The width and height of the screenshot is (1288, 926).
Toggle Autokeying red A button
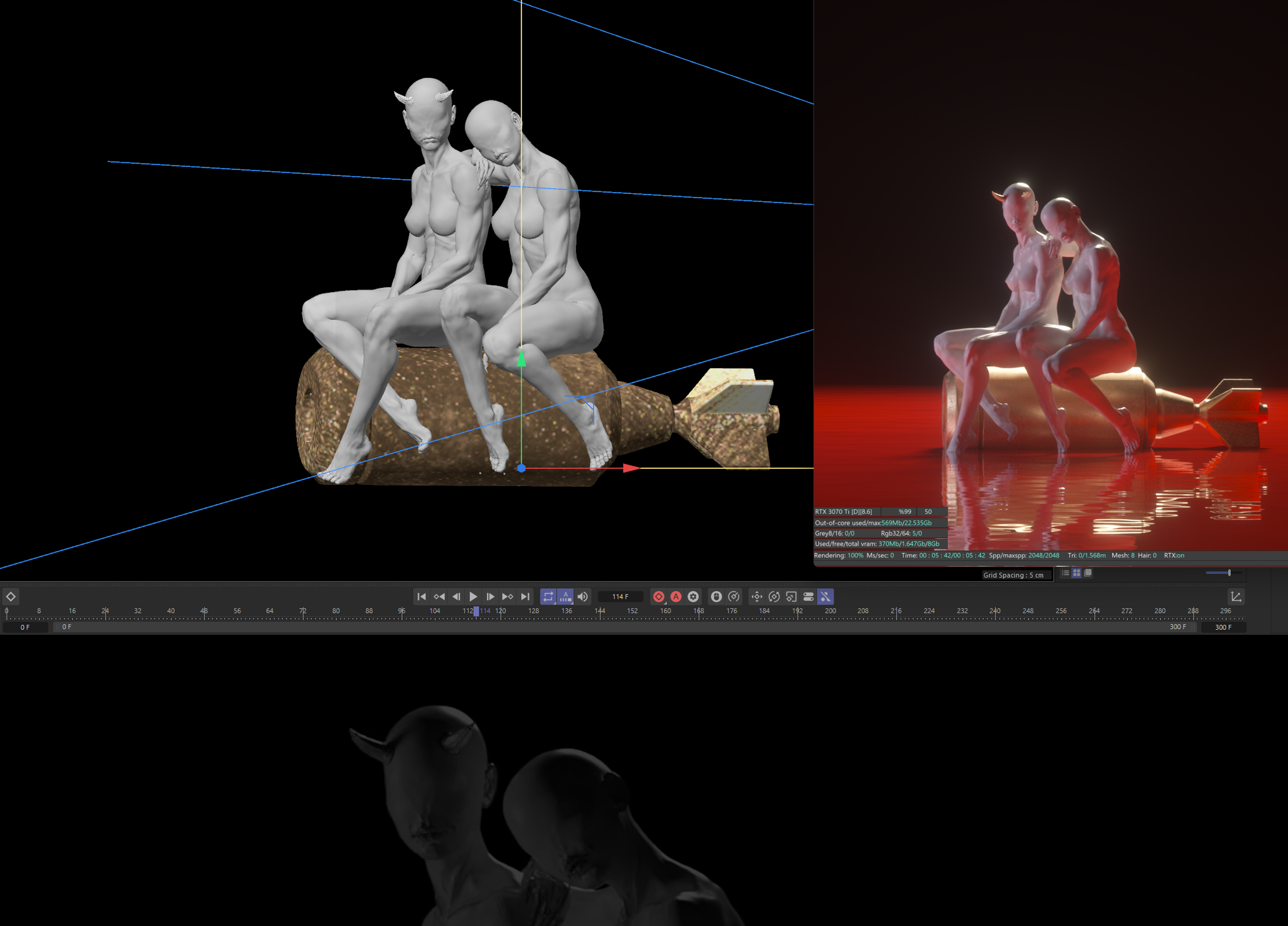676,597
